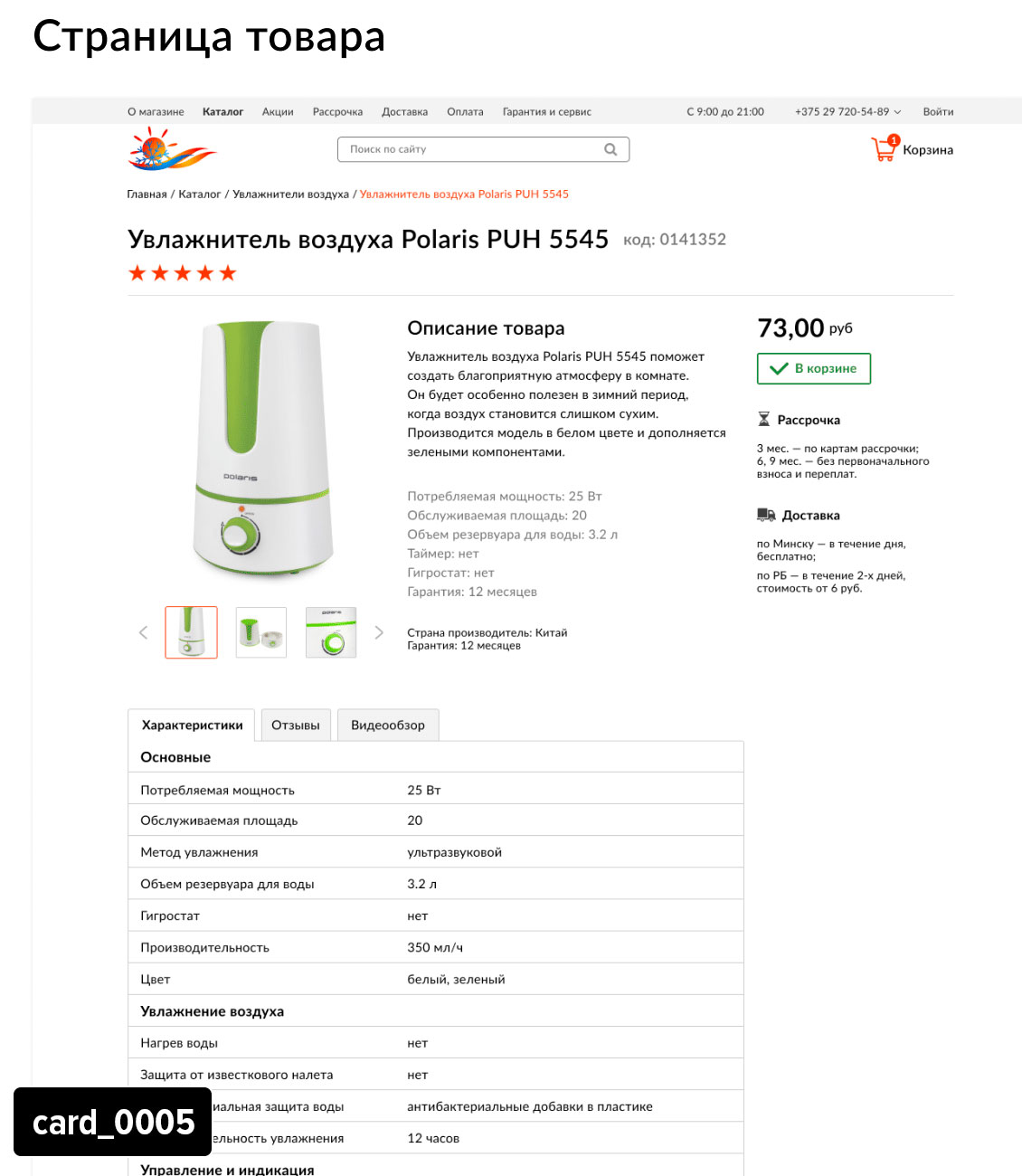
Task: Show previous product thumbnails with left arrow
Action: pos(143,632)
